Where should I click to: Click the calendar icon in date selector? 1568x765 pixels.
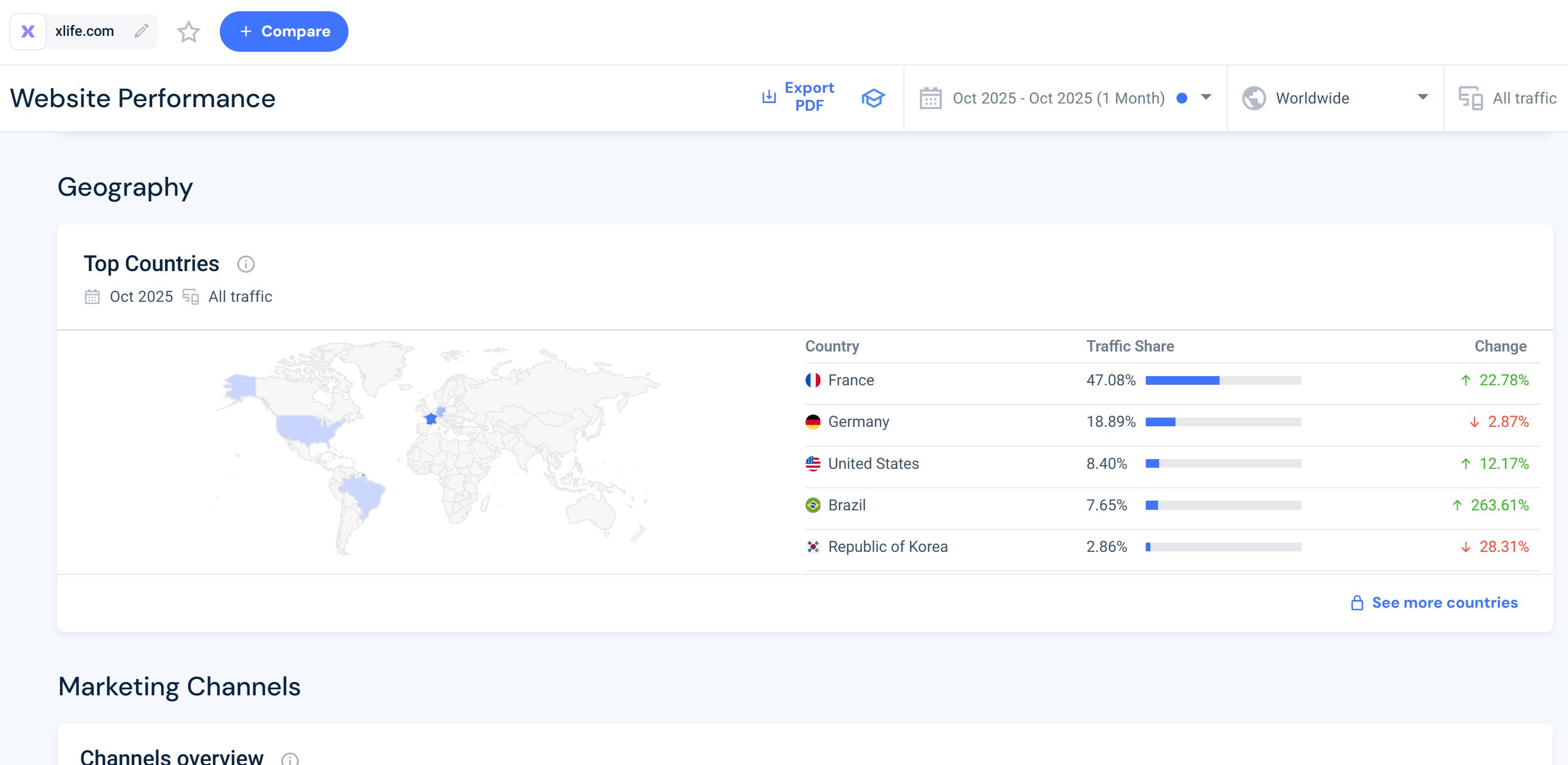click(x=930, y=98)
